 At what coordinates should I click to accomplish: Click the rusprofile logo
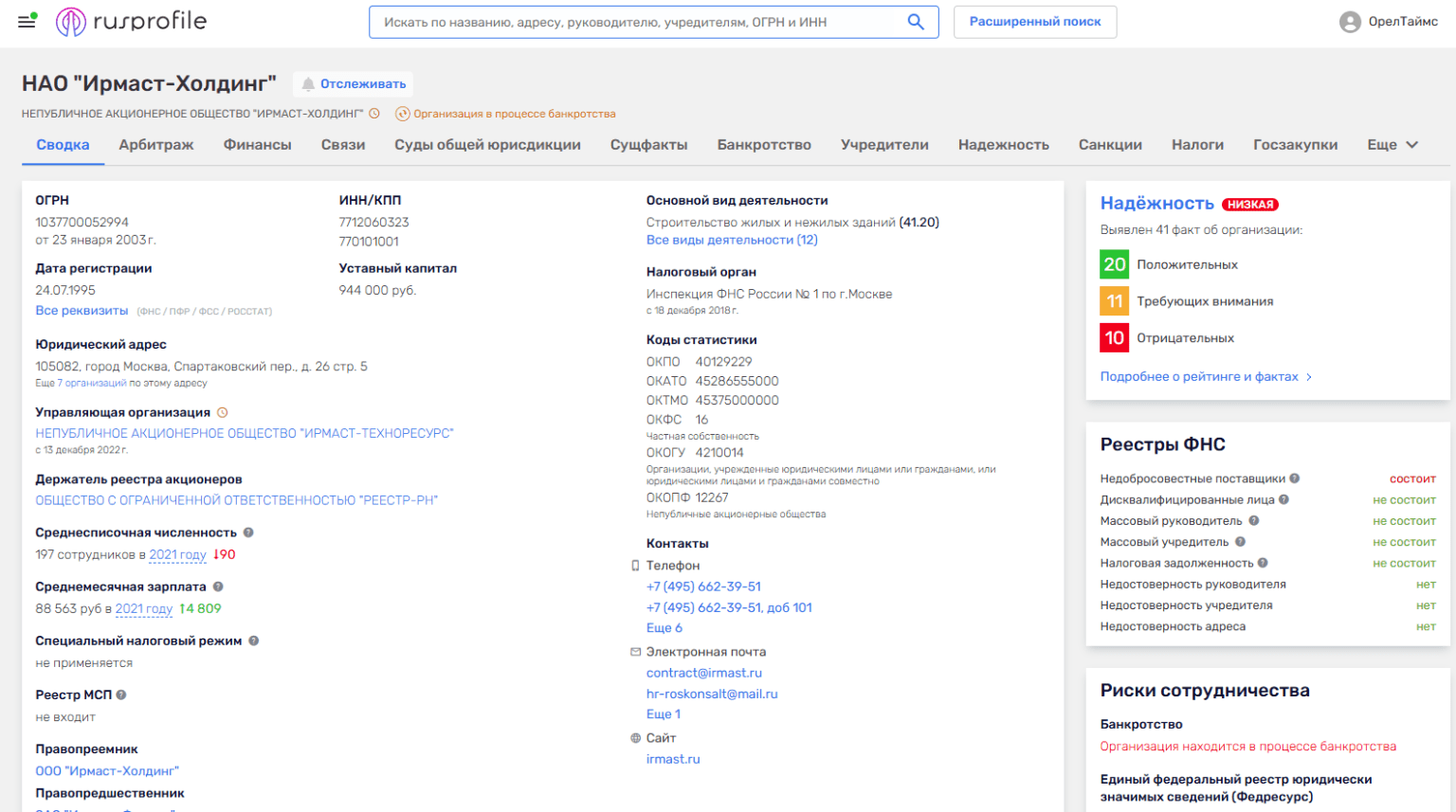(x=131, y=21)
